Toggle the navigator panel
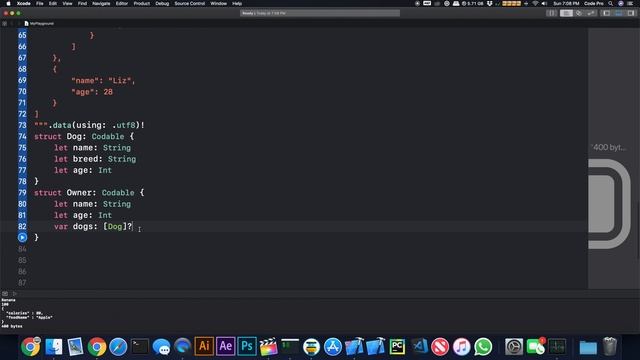 pos(607,13)
